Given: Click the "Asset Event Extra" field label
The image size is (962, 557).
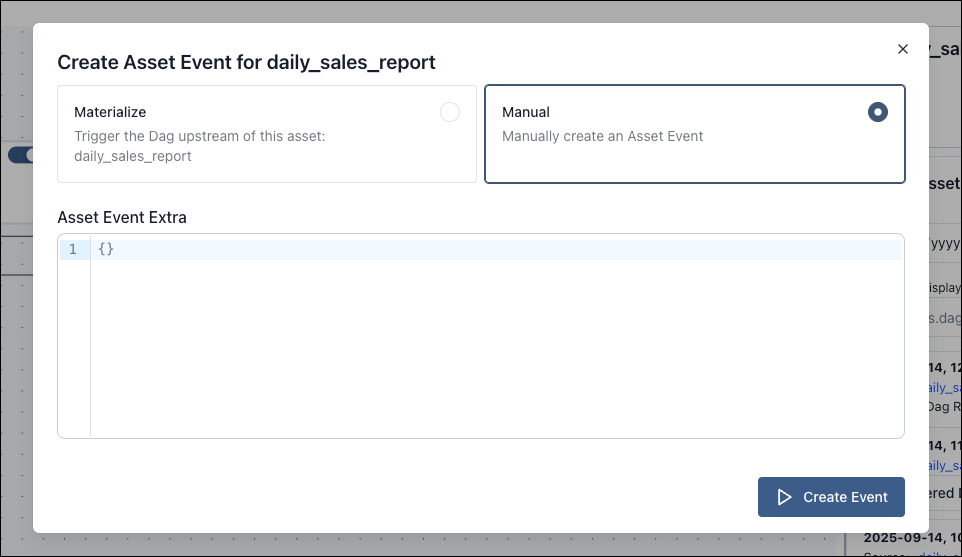Looking at the screenshot, I should coord(122,217).
